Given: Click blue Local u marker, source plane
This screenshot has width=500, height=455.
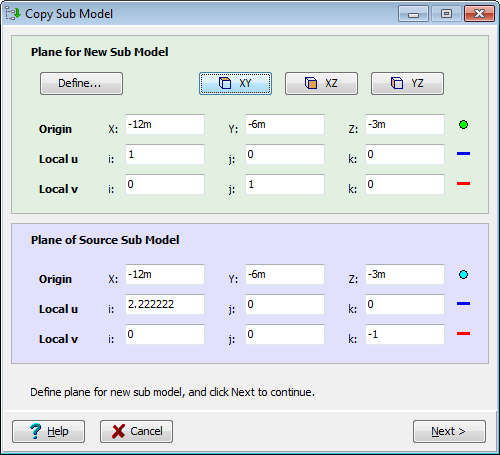Looking at the screenshot, I should click(463, 304).
